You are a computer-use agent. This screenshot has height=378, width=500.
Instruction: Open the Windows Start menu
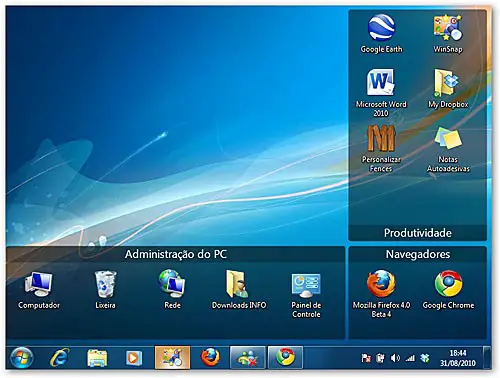pos(22,358)
